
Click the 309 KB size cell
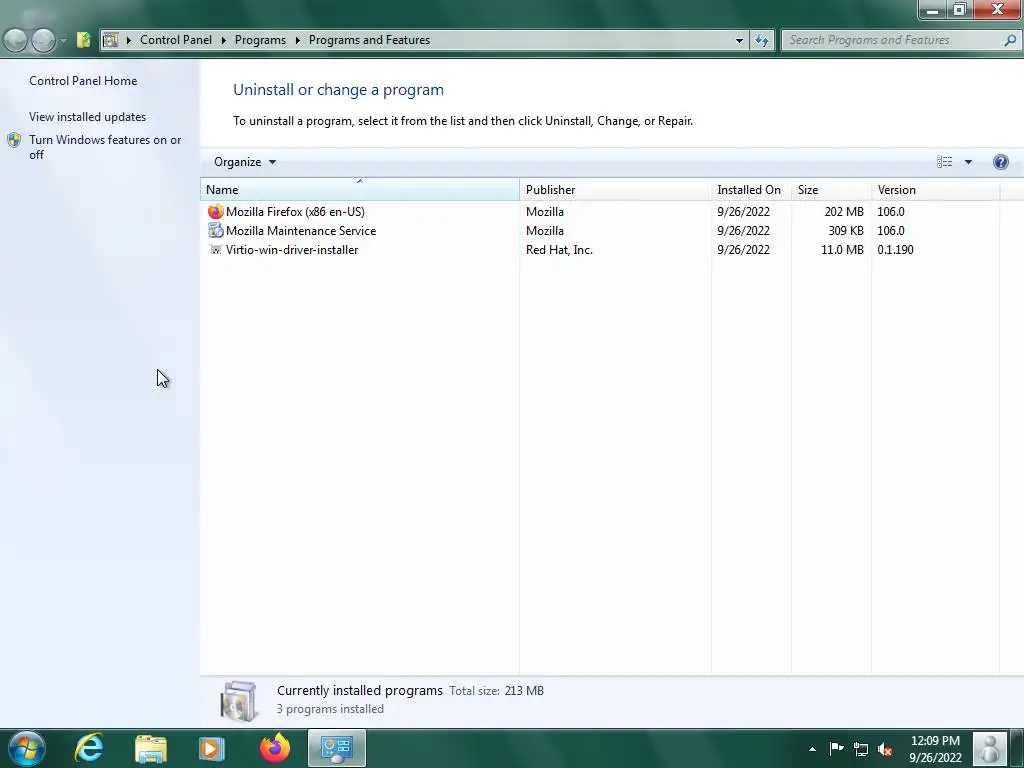click(x=846, y=231)
